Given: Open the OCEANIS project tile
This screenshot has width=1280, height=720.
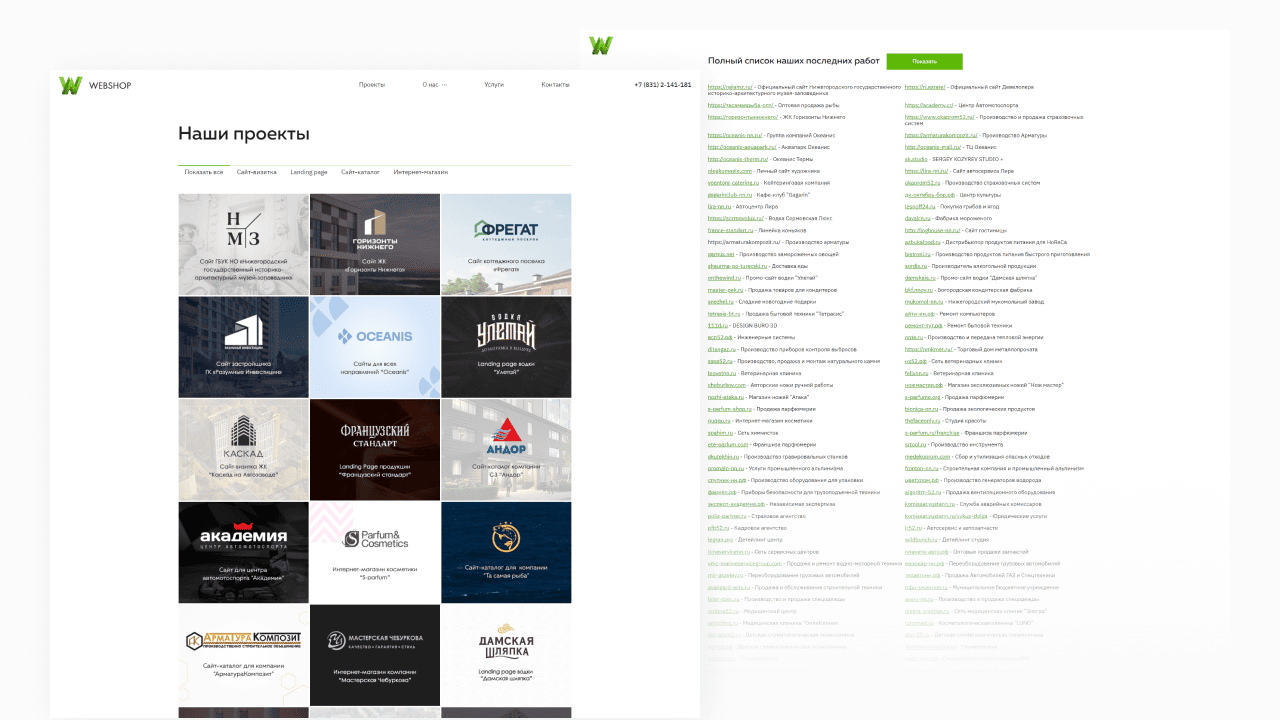Looking at the screenshot, I should [375, 347].
